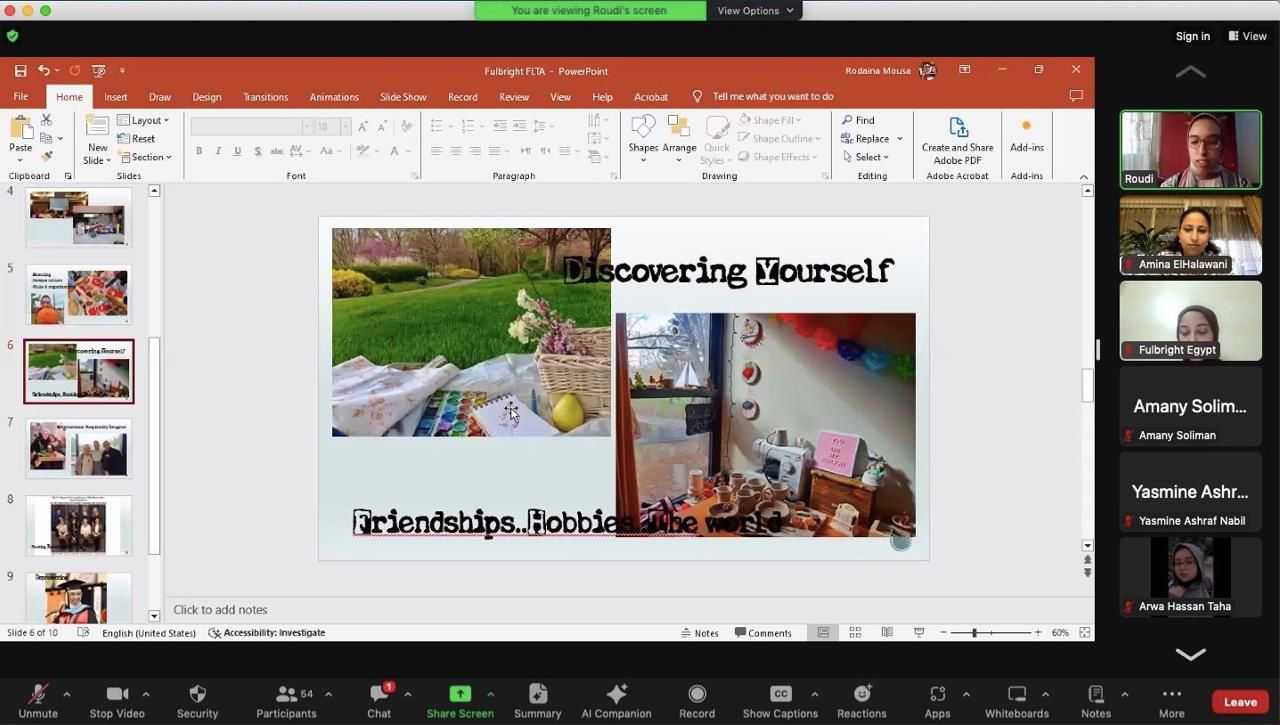Select slide 7 thumbnail
The width and height of the screenshot is (1280, 725).
(78, 448)
